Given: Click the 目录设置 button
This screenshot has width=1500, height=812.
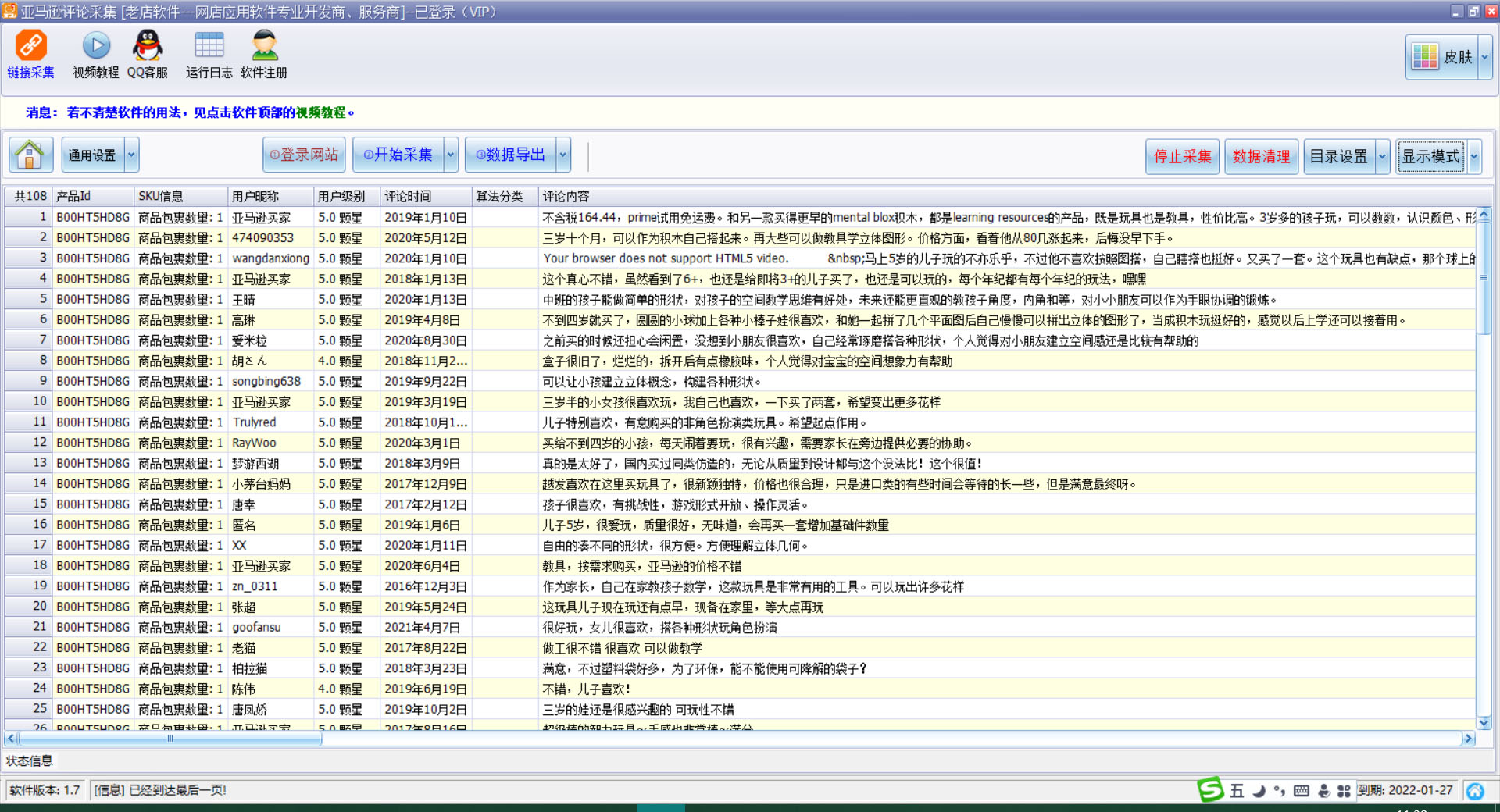Looking at the screenshot, I should click(1339, 156).
